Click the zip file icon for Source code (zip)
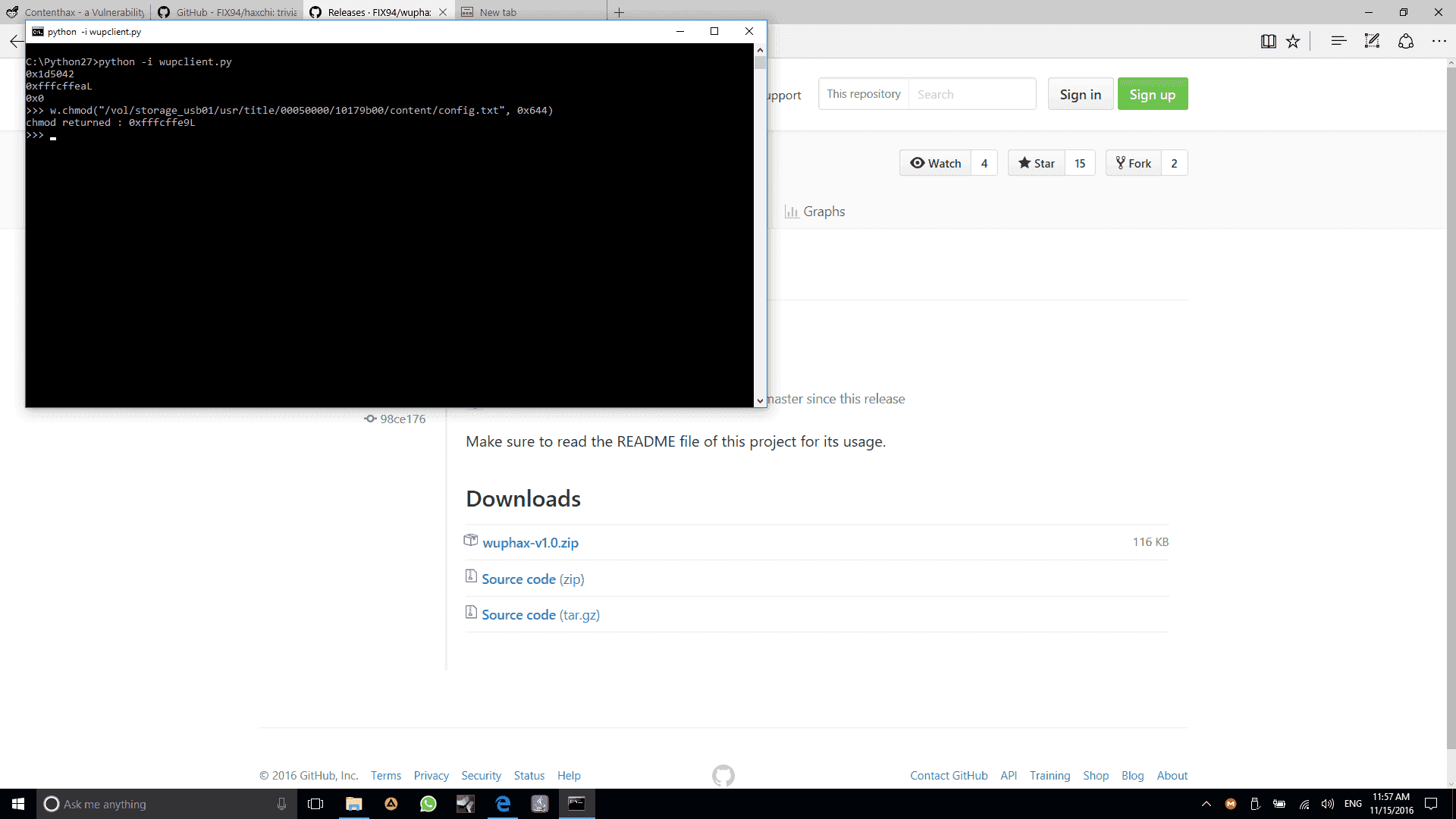The width and height of the screenshot is (1456, 819). (471, 576)
